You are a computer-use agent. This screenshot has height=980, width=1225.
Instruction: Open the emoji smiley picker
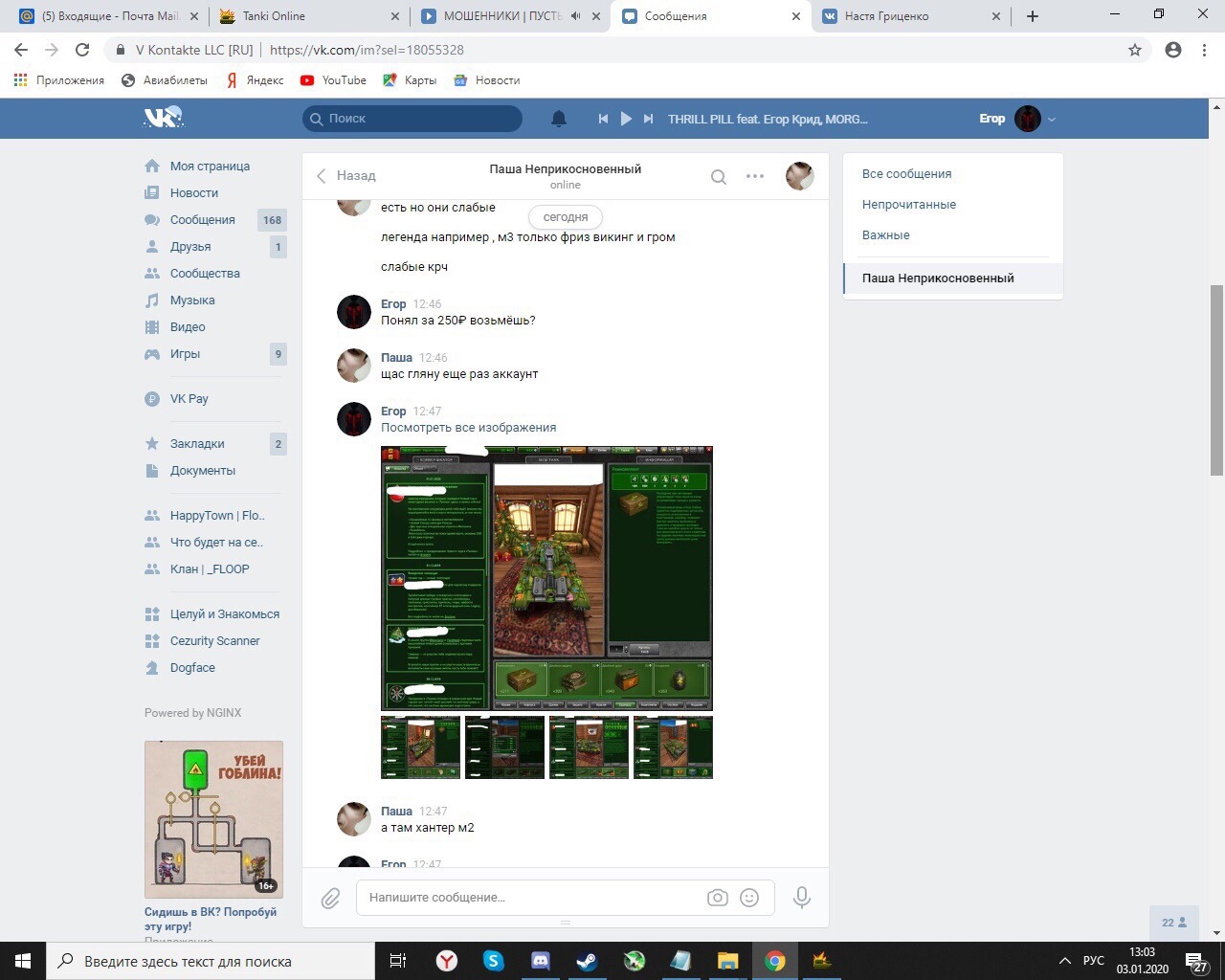tap(749, 898)
